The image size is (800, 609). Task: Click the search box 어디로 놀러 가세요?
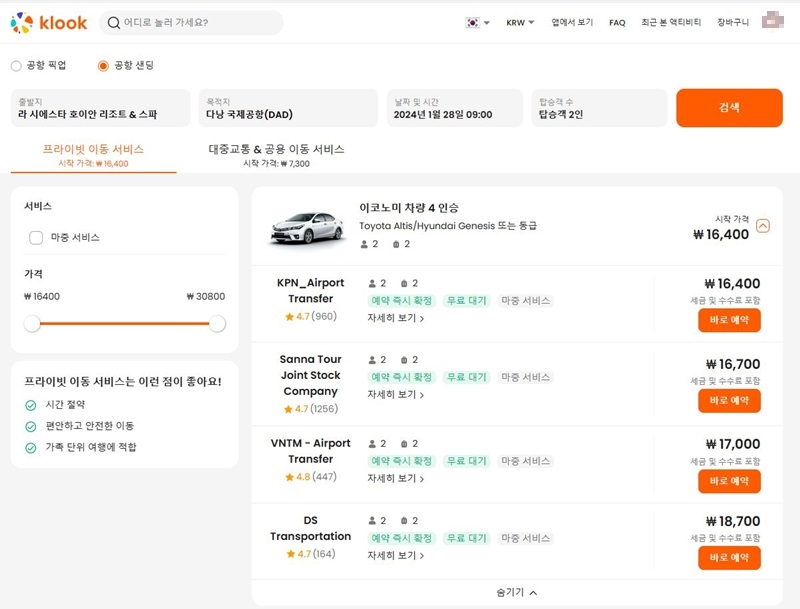pyautogui.click(x=191, y=22)
